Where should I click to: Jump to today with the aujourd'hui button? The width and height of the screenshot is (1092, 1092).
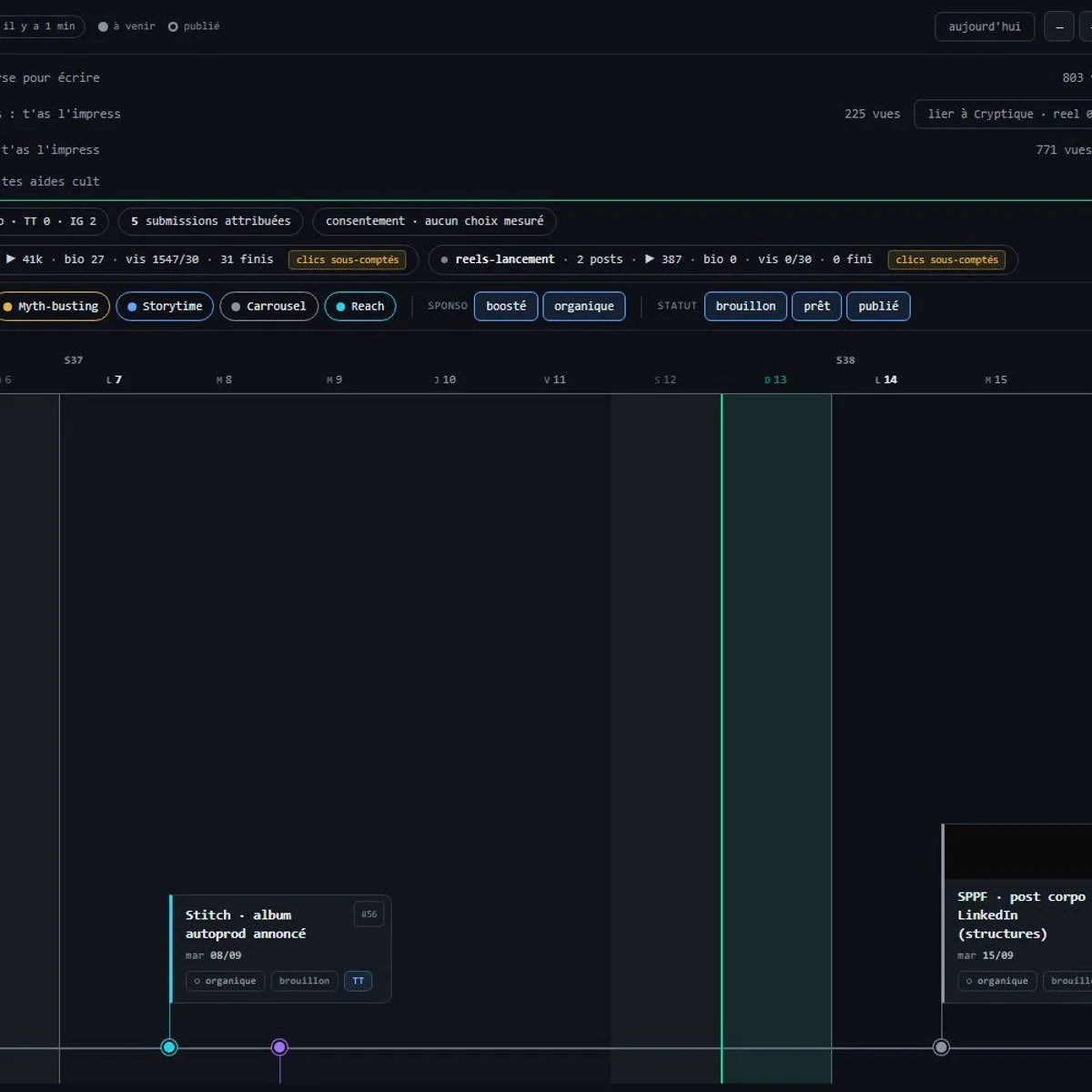click(985, 26)
